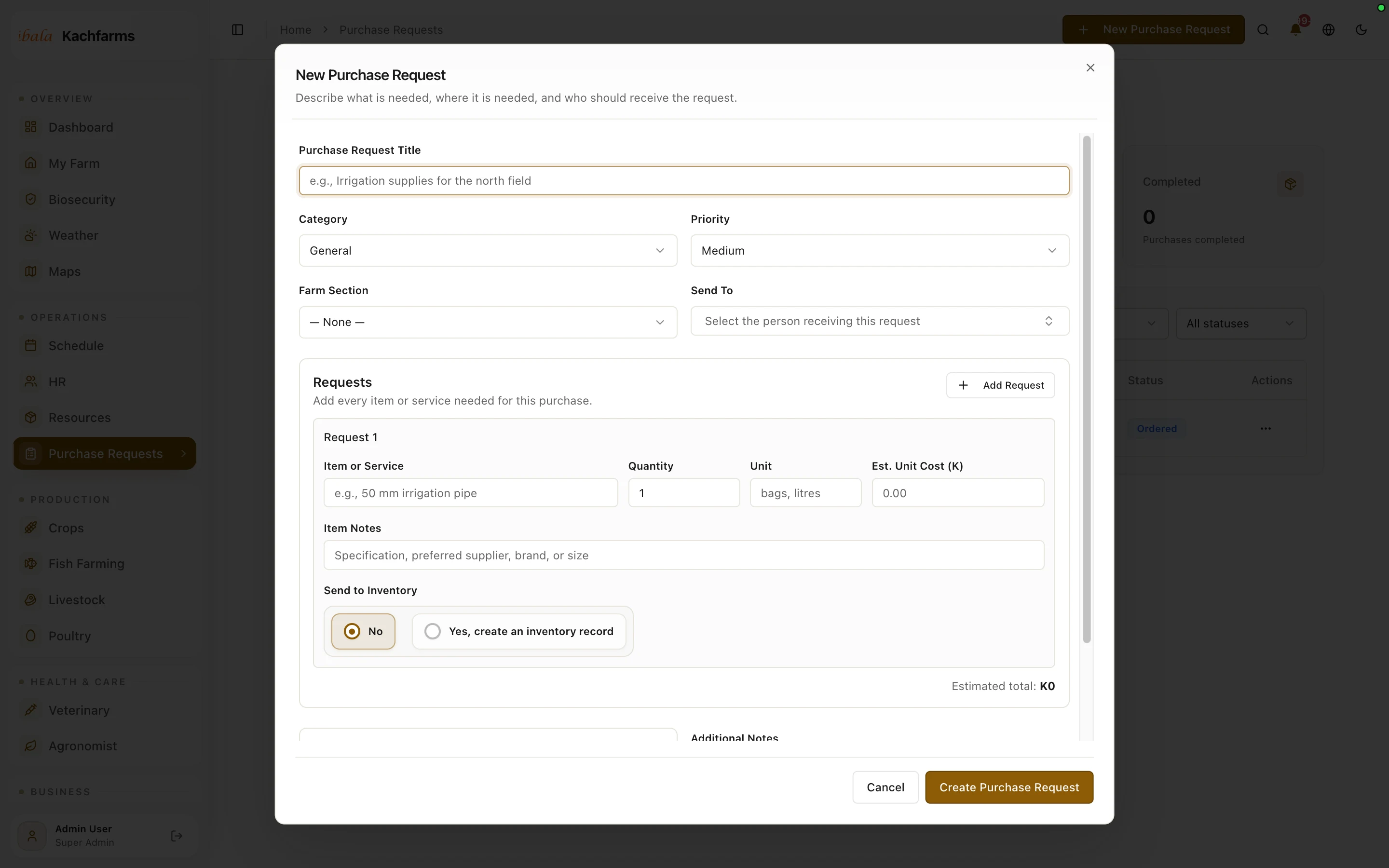Select Yes, create an inventory record

point(519,631)
